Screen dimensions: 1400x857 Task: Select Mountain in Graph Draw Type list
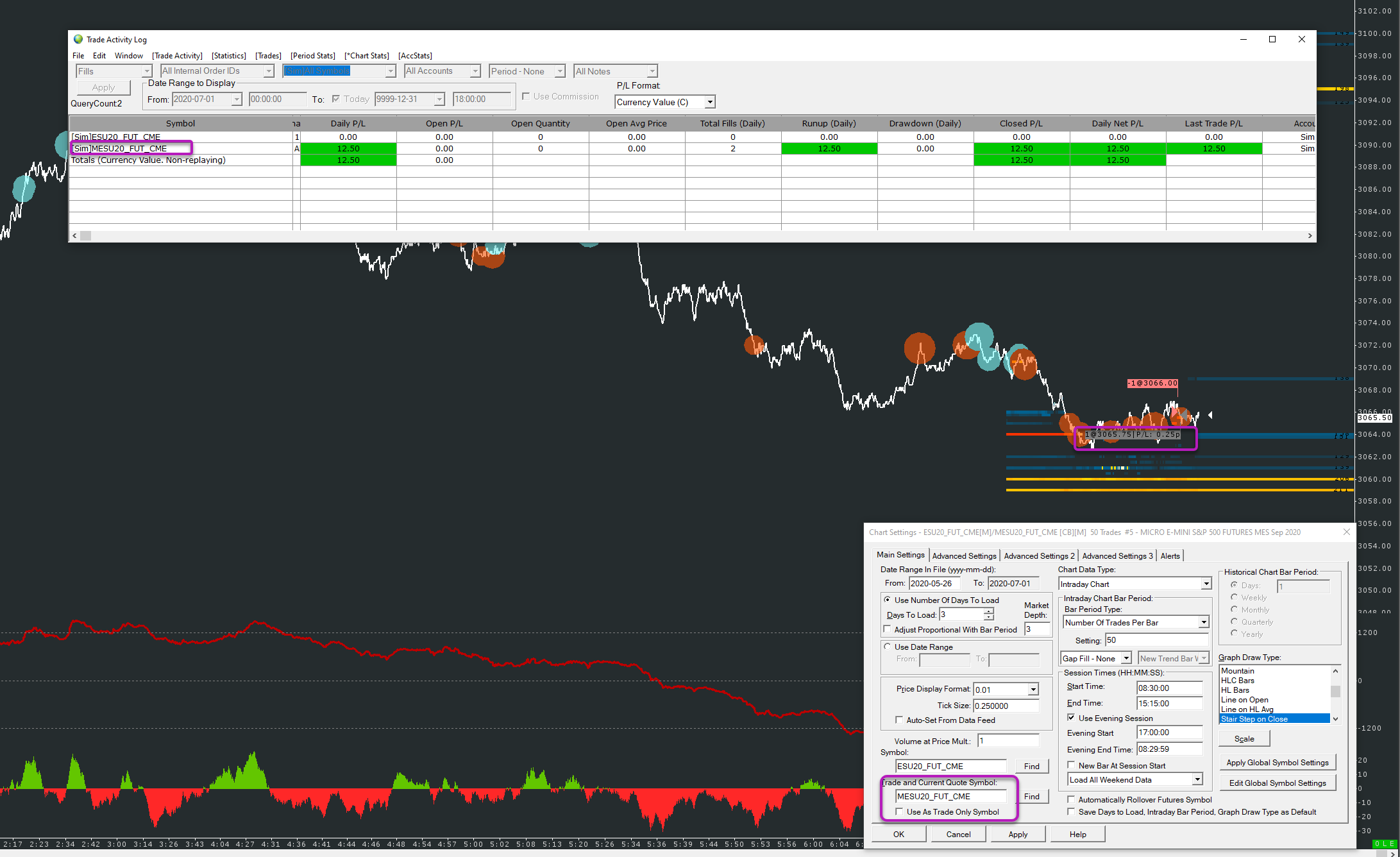point(1237,670)
